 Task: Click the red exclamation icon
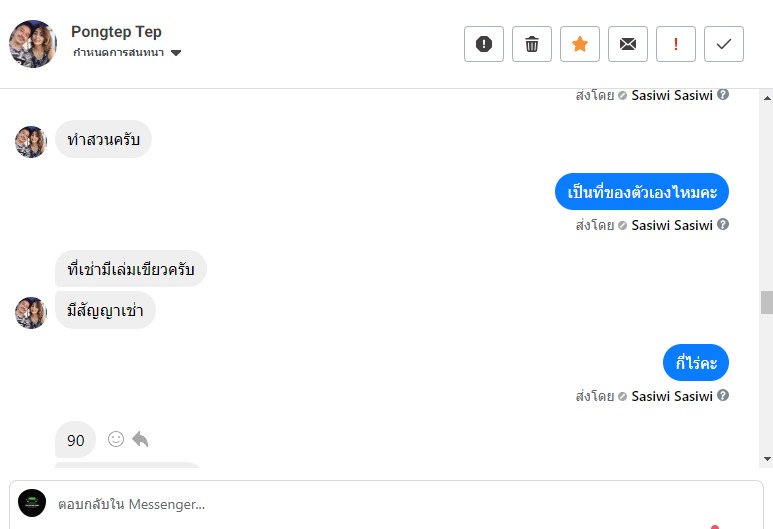click(676, 44)
